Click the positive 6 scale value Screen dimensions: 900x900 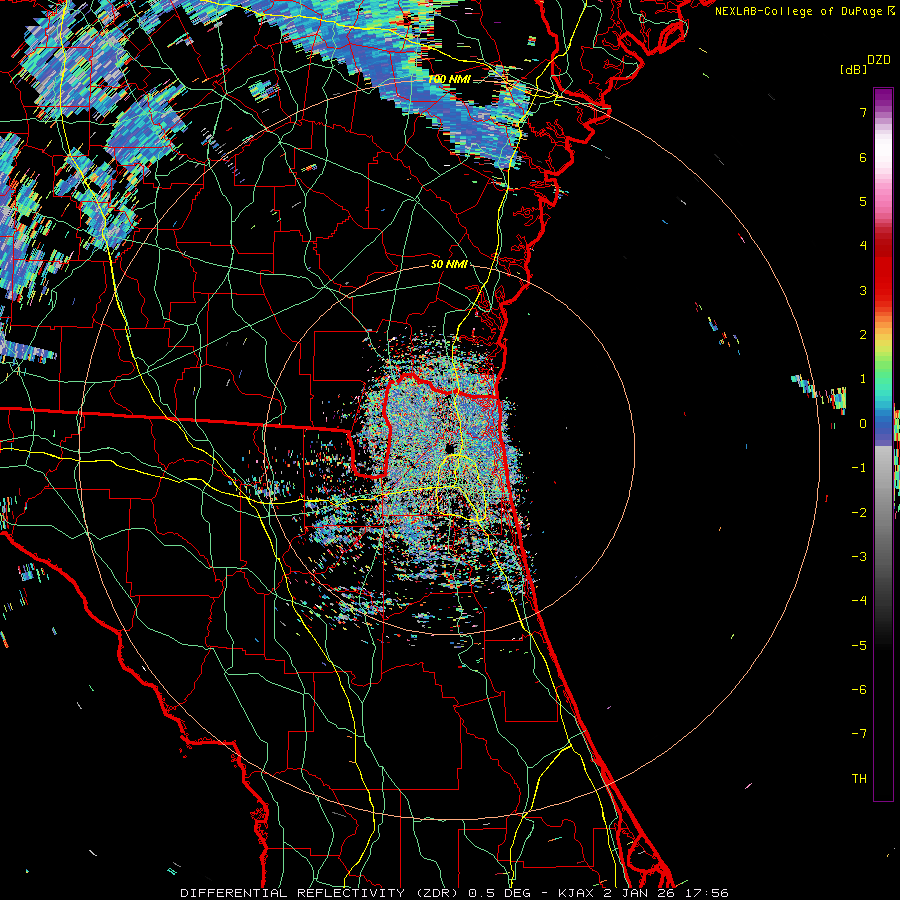click(x=863, y=157)
